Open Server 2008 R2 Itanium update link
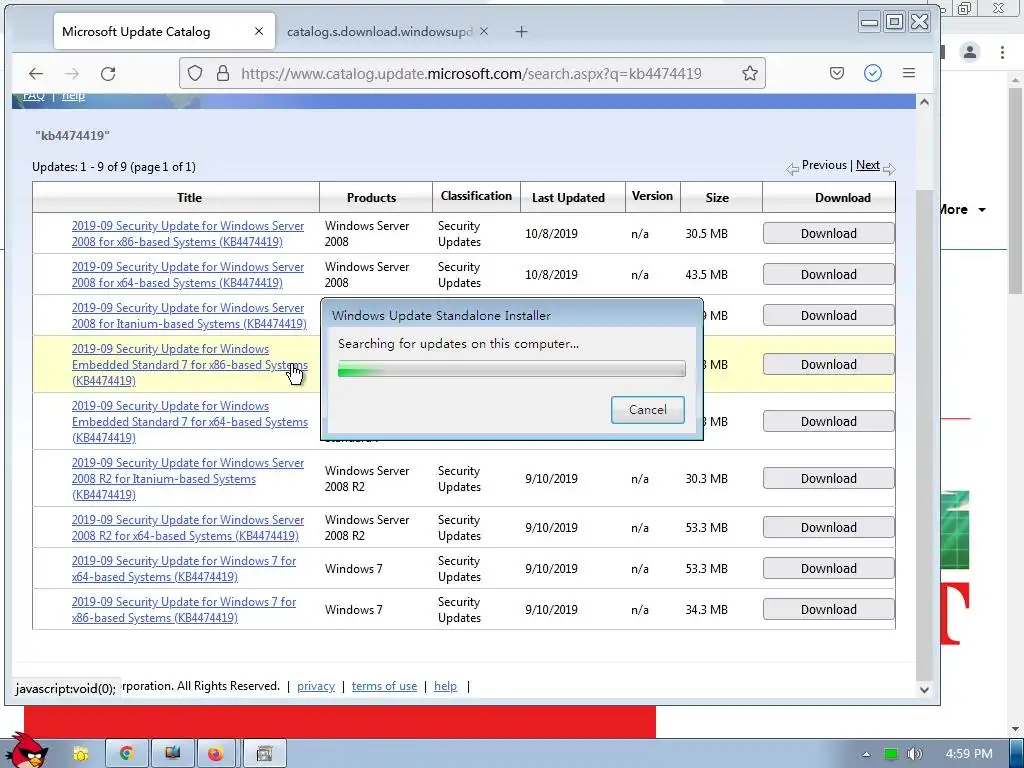 (x=188, y=478)
